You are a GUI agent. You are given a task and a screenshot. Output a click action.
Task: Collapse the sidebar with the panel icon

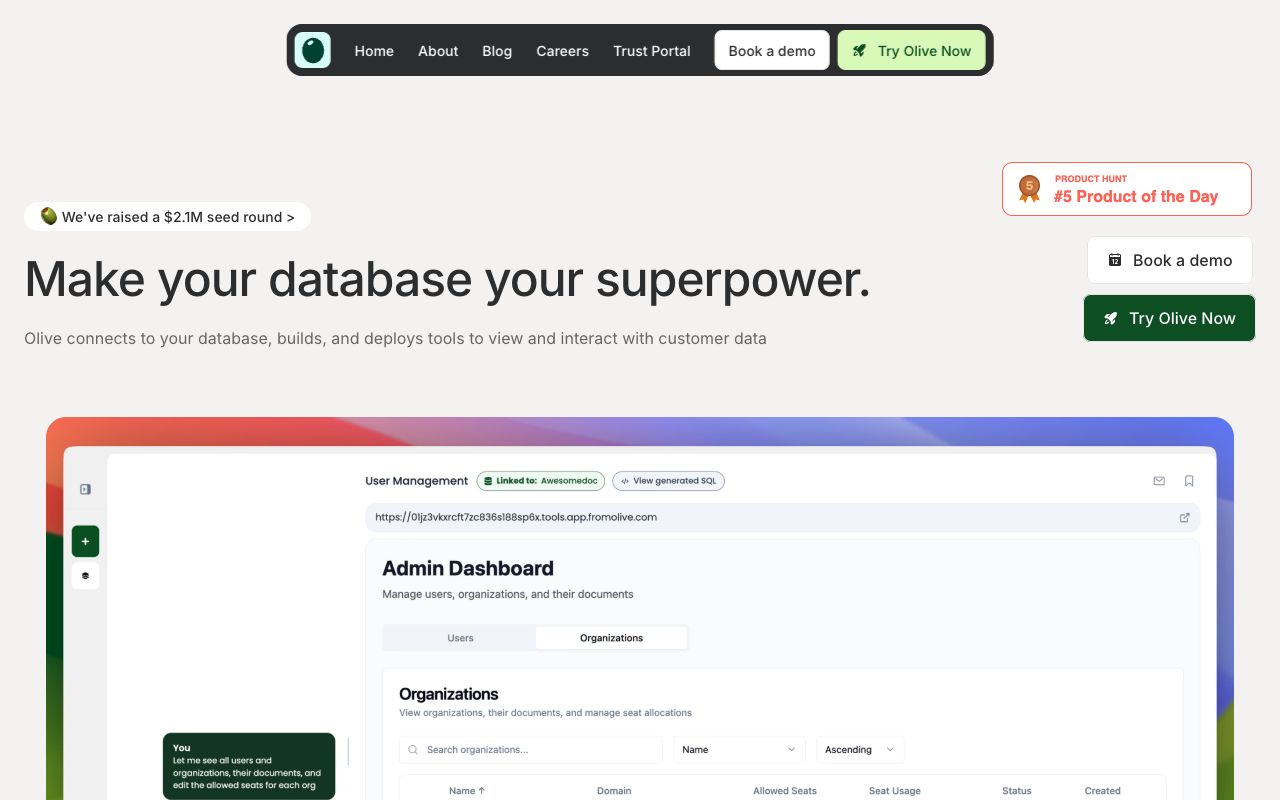[86, 488]
